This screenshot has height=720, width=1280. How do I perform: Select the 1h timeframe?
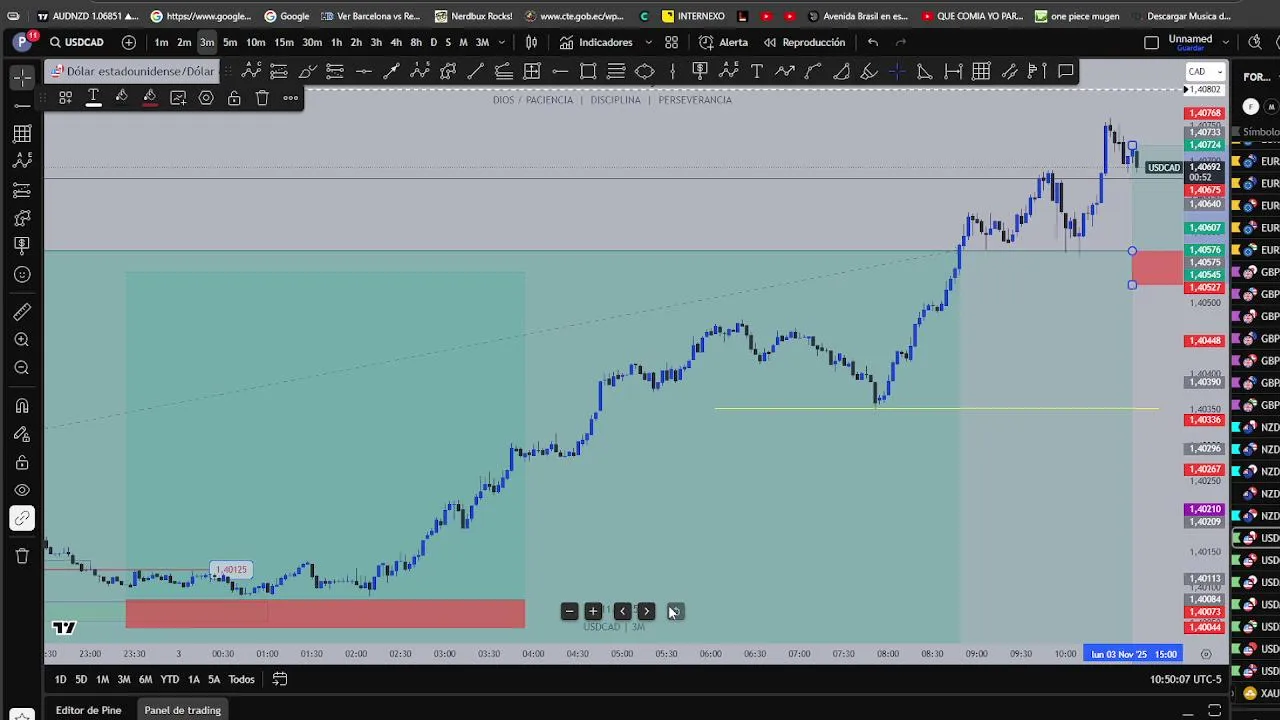point(336,42)
